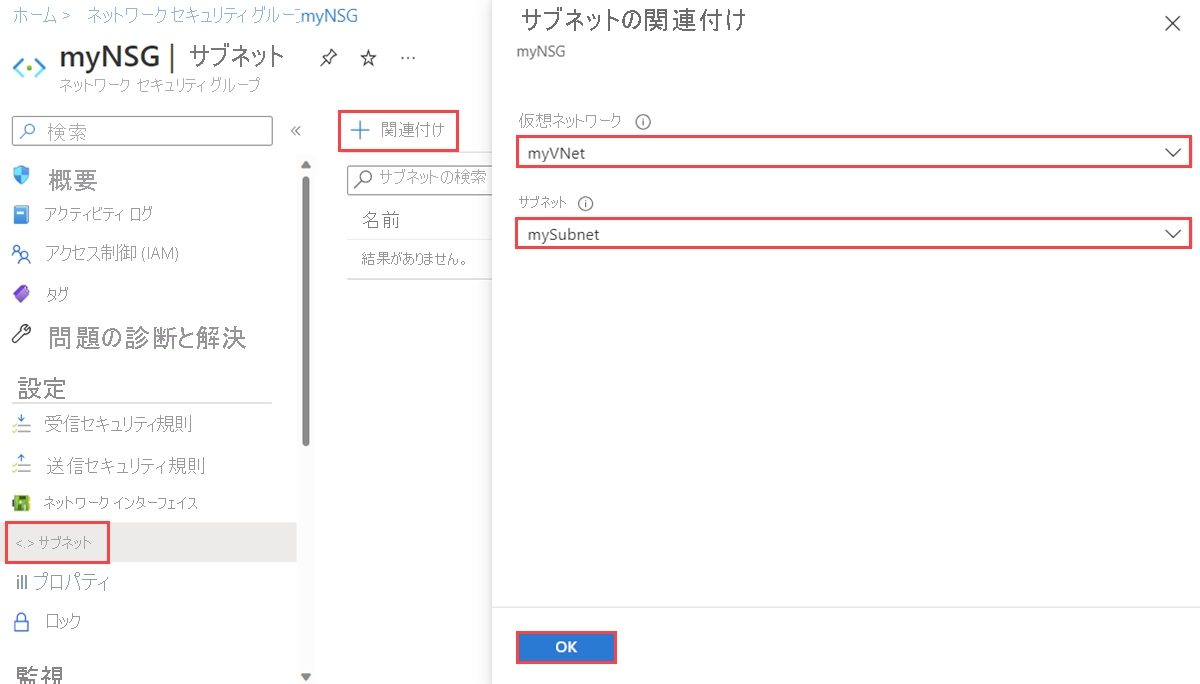Open 概要 overview menu item
The image size is (1200, 684).
(x=73, y=180)
